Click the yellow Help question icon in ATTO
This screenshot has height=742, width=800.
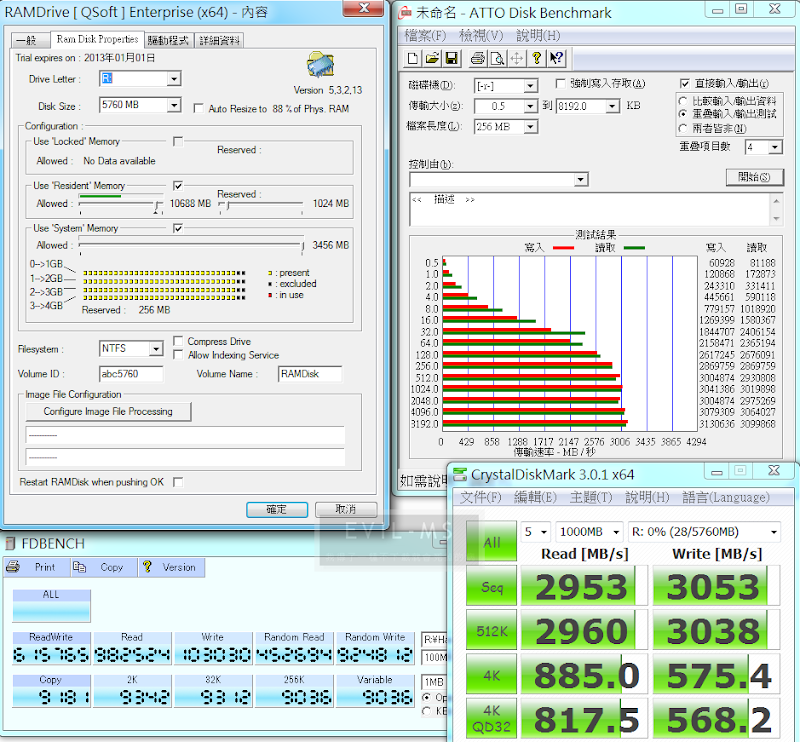point(536,59)
